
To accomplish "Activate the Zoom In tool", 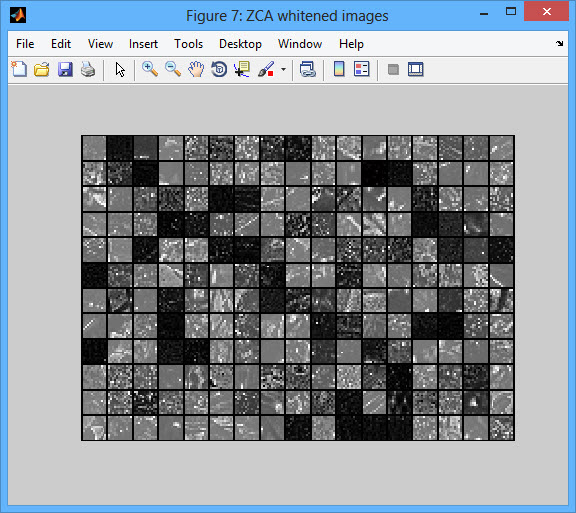I will tap(150, 69).
